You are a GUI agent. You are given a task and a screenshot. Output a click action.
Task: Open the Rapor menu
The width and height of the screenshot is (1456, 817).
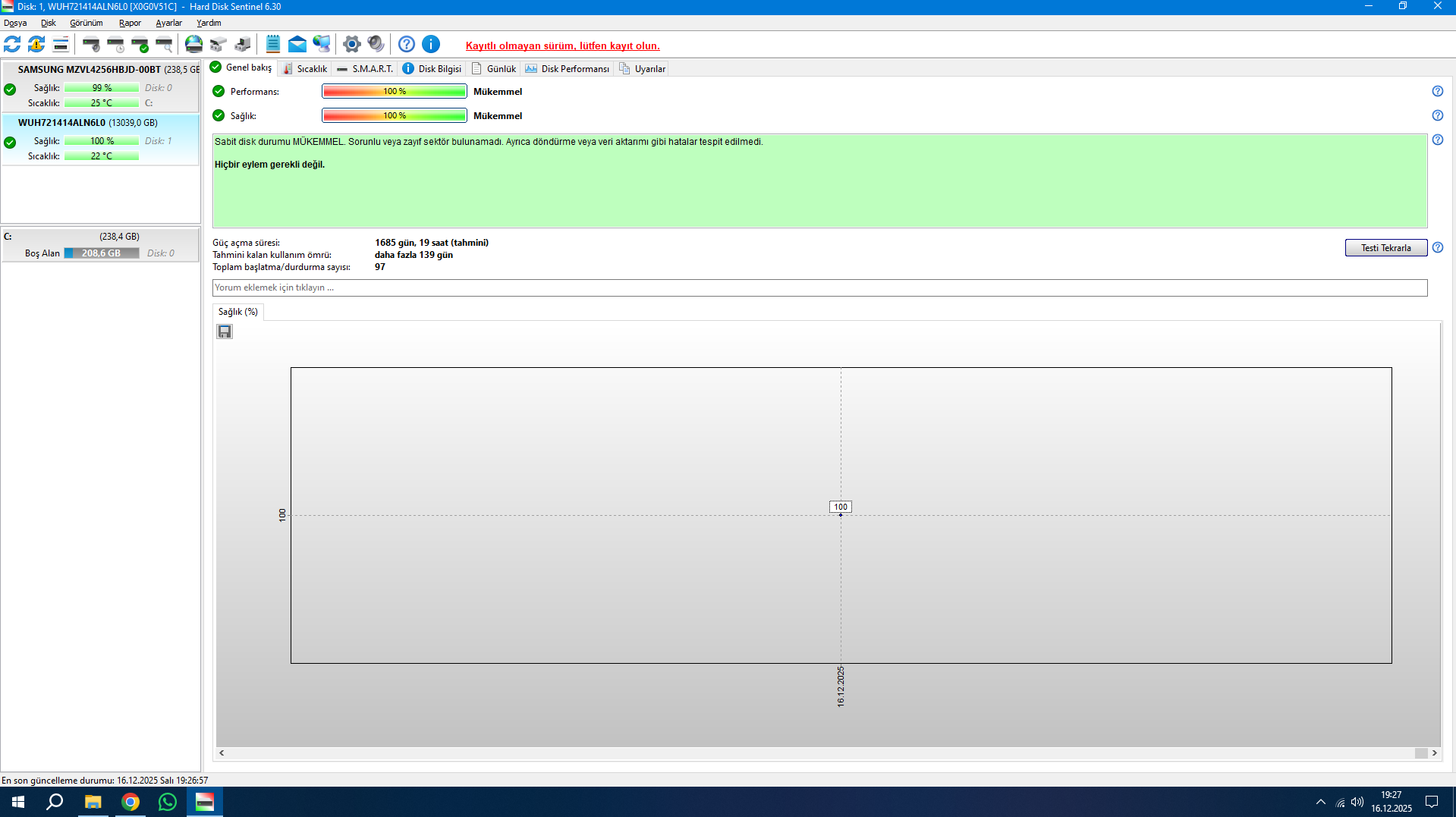(130, 23)
